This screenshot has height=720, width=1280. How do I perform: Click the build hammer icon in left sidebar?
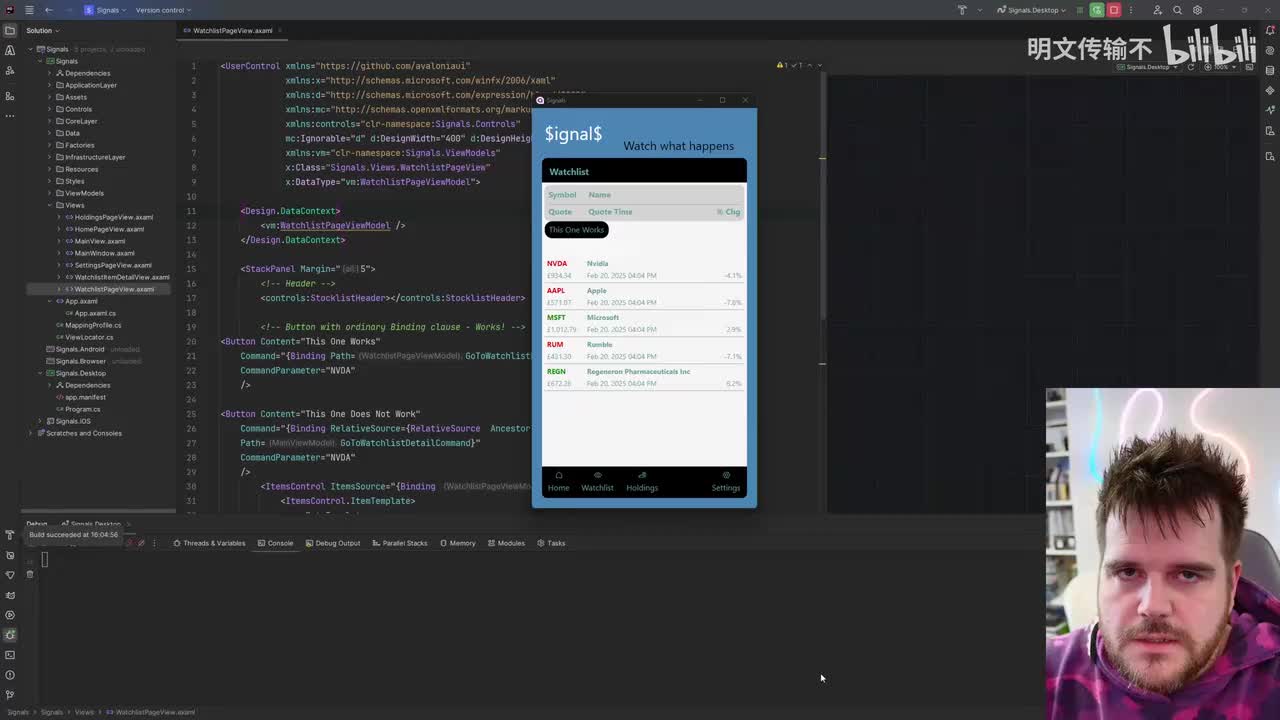click(10, 535)
